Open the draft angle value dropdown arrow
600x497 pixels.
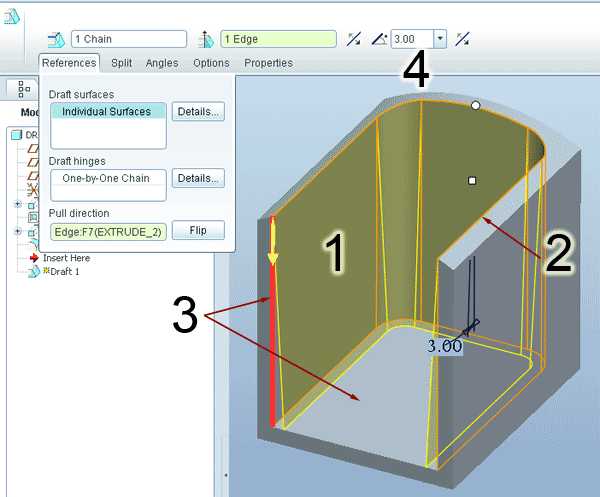(x=440, y=39)
